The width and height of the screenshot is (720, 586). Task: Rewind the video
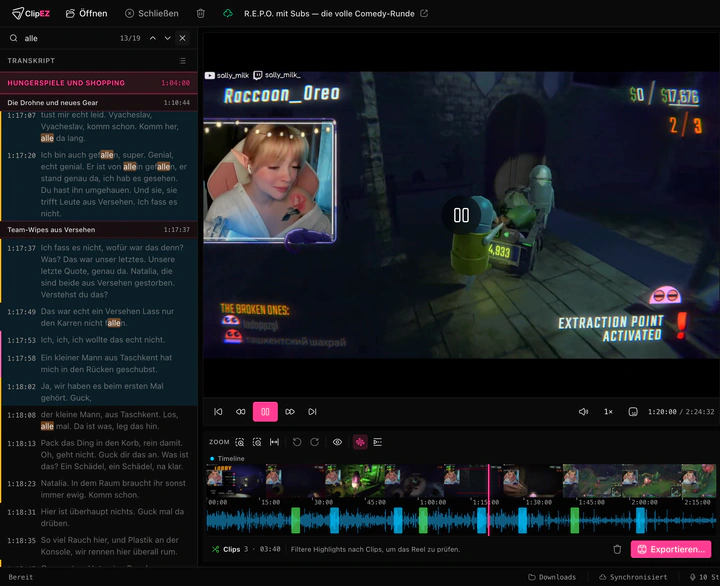pyautogui.click(x=241, y=411)
